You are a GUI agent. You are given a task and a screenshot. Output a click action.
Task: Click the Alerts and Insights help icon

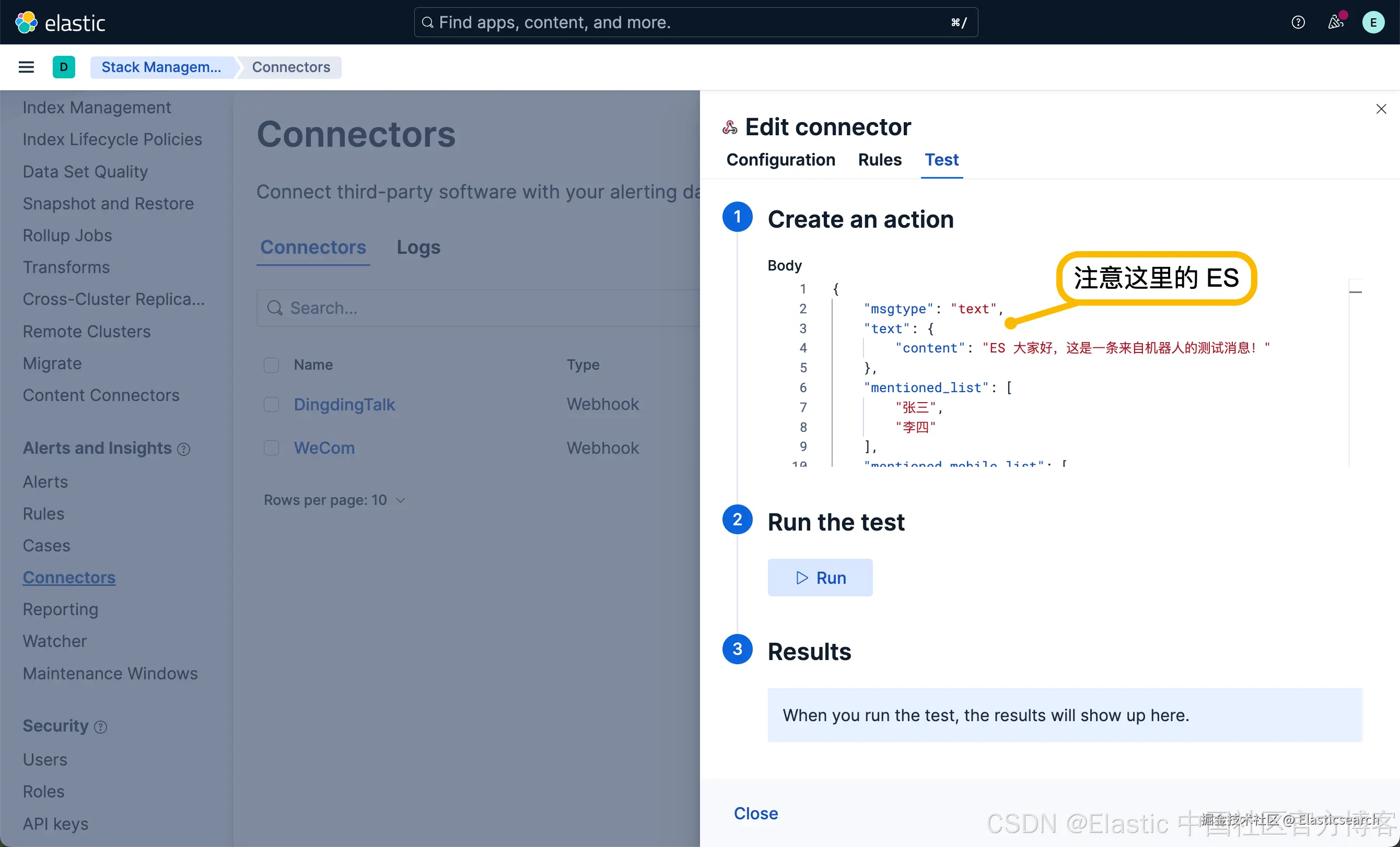(x=183, y=449)
